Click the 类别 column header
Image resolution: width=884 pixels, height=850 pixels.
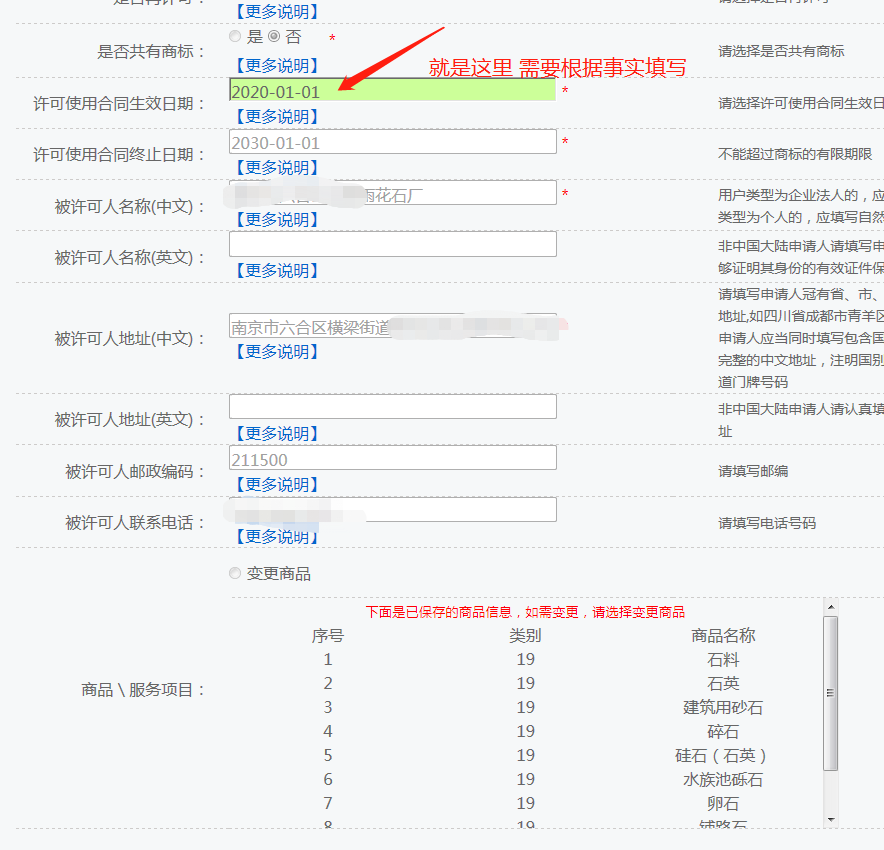525,636
